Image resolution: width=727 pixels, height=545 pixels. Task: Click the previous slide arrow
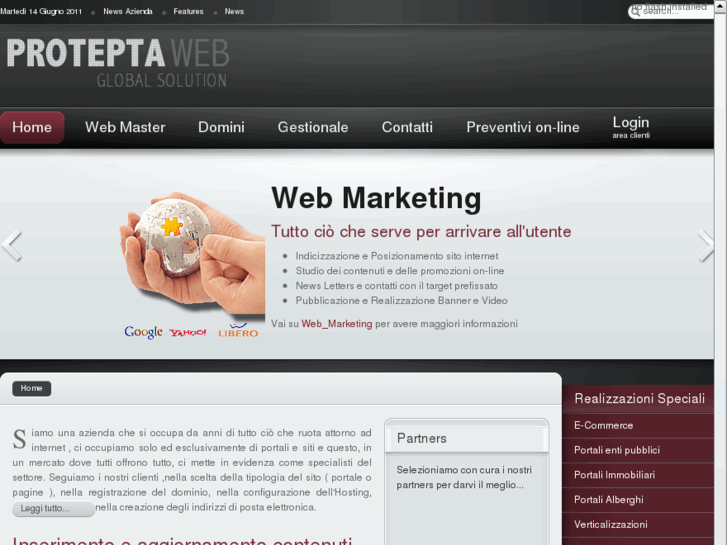click(12, 245)
